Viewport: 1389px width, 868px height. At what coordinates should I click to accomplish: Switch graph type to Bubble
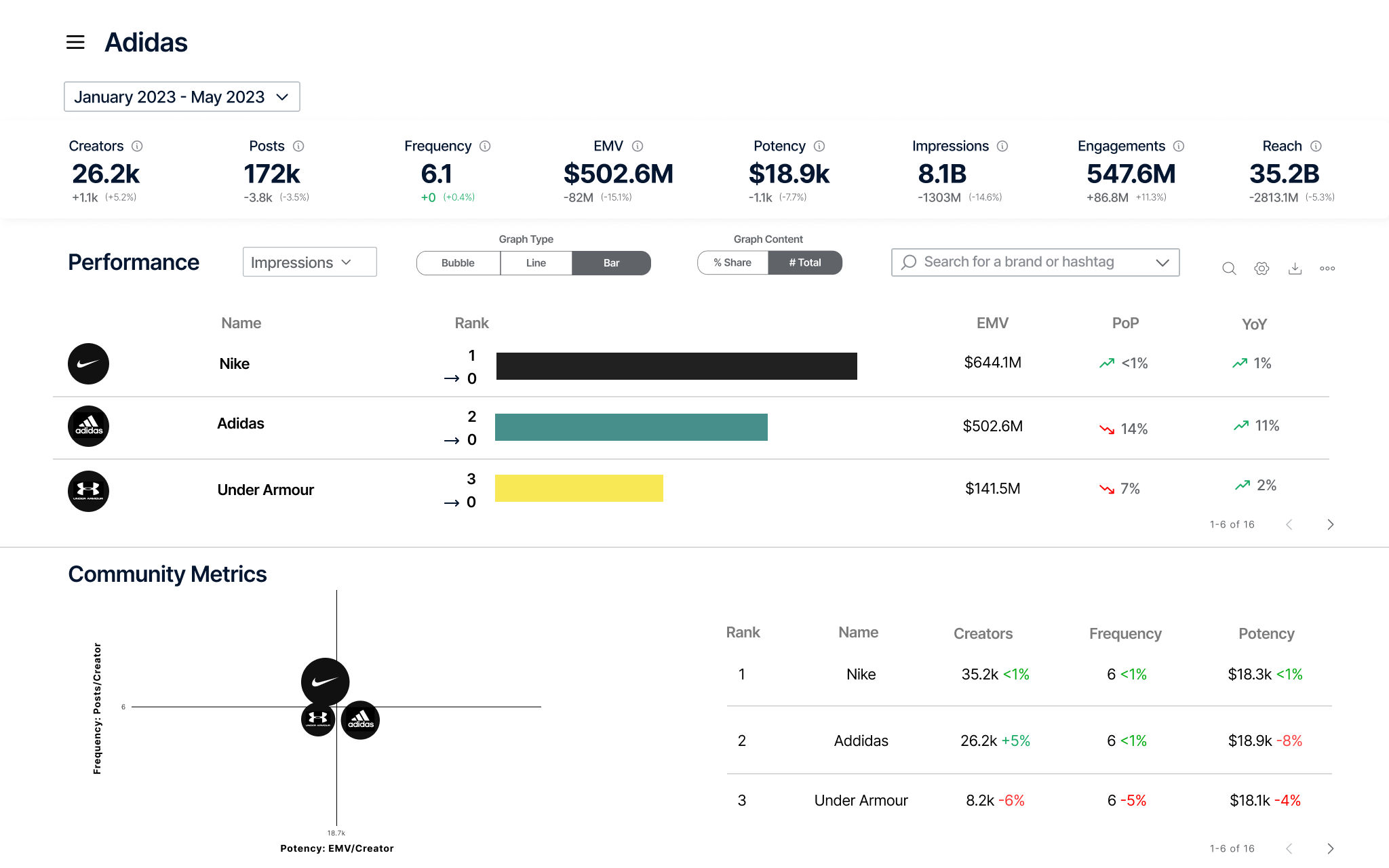(x=458, y=263)
